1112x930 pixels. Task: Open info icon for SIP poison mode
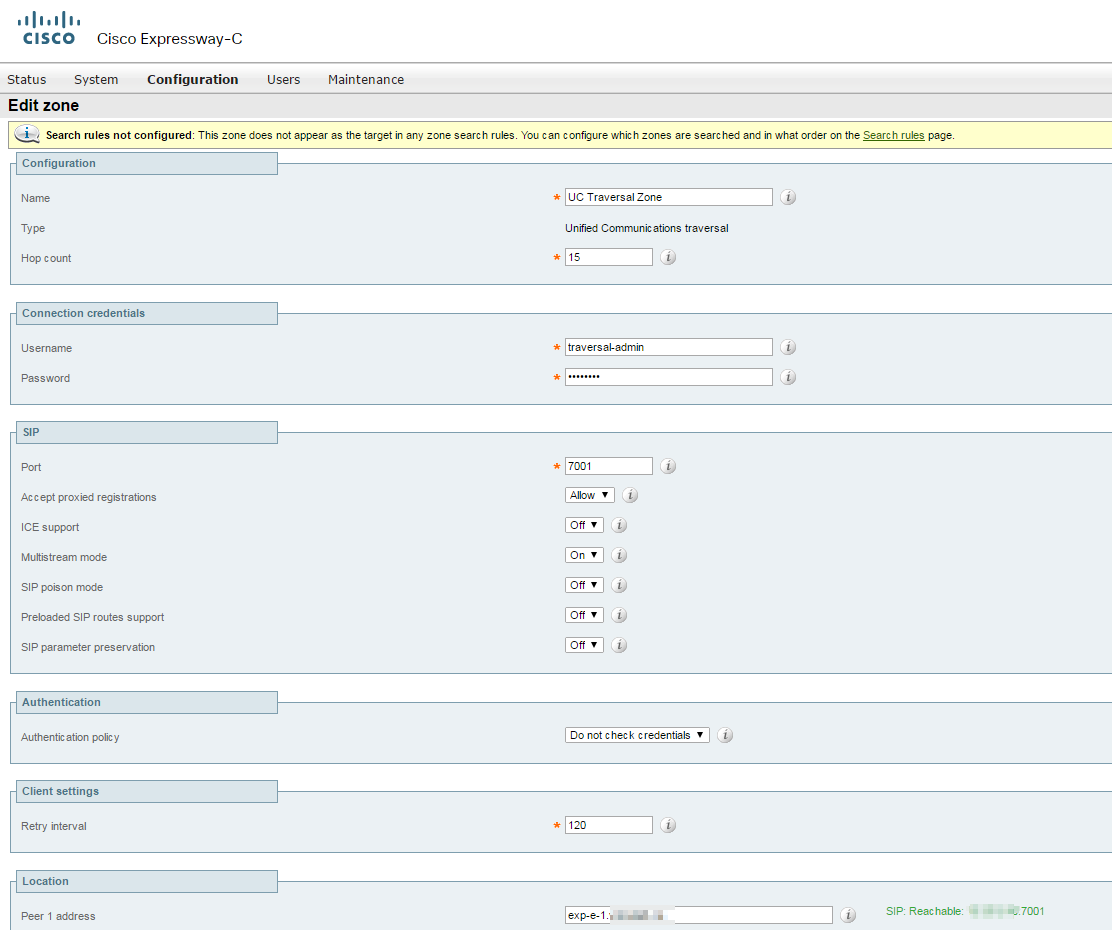tap(619, 585)
